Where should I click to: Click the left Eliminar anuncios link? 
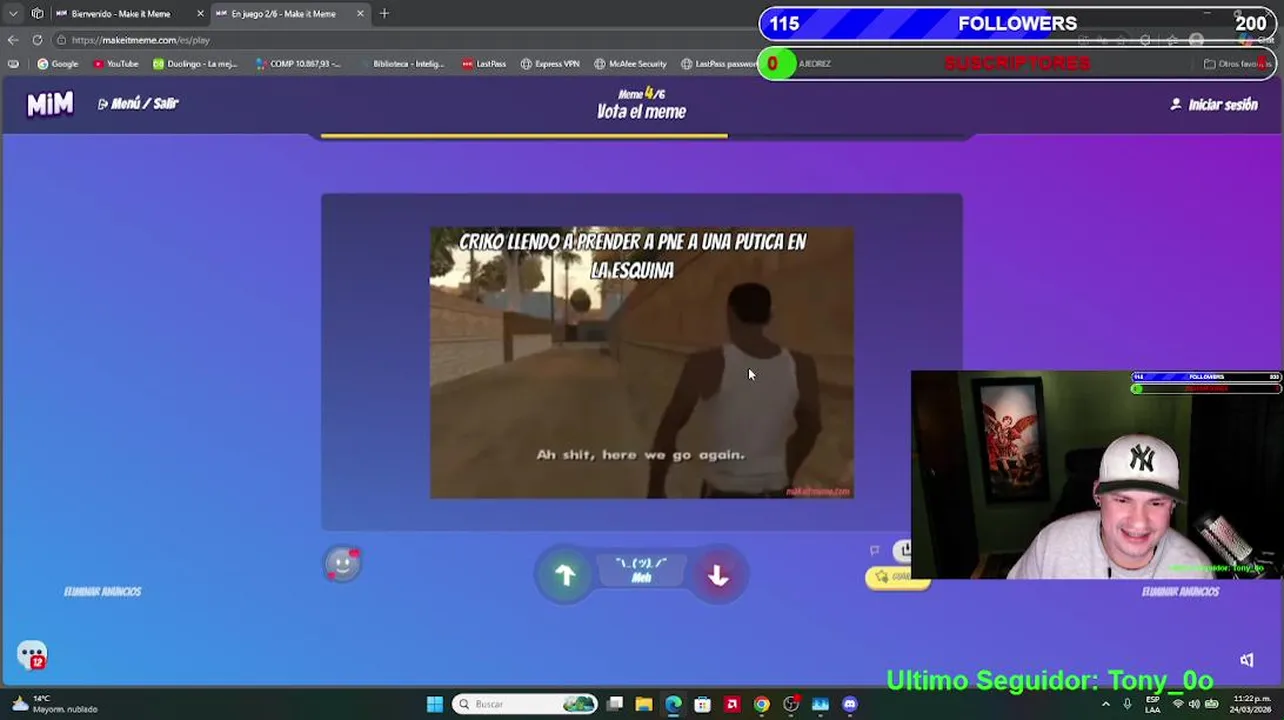pos(102,592)
